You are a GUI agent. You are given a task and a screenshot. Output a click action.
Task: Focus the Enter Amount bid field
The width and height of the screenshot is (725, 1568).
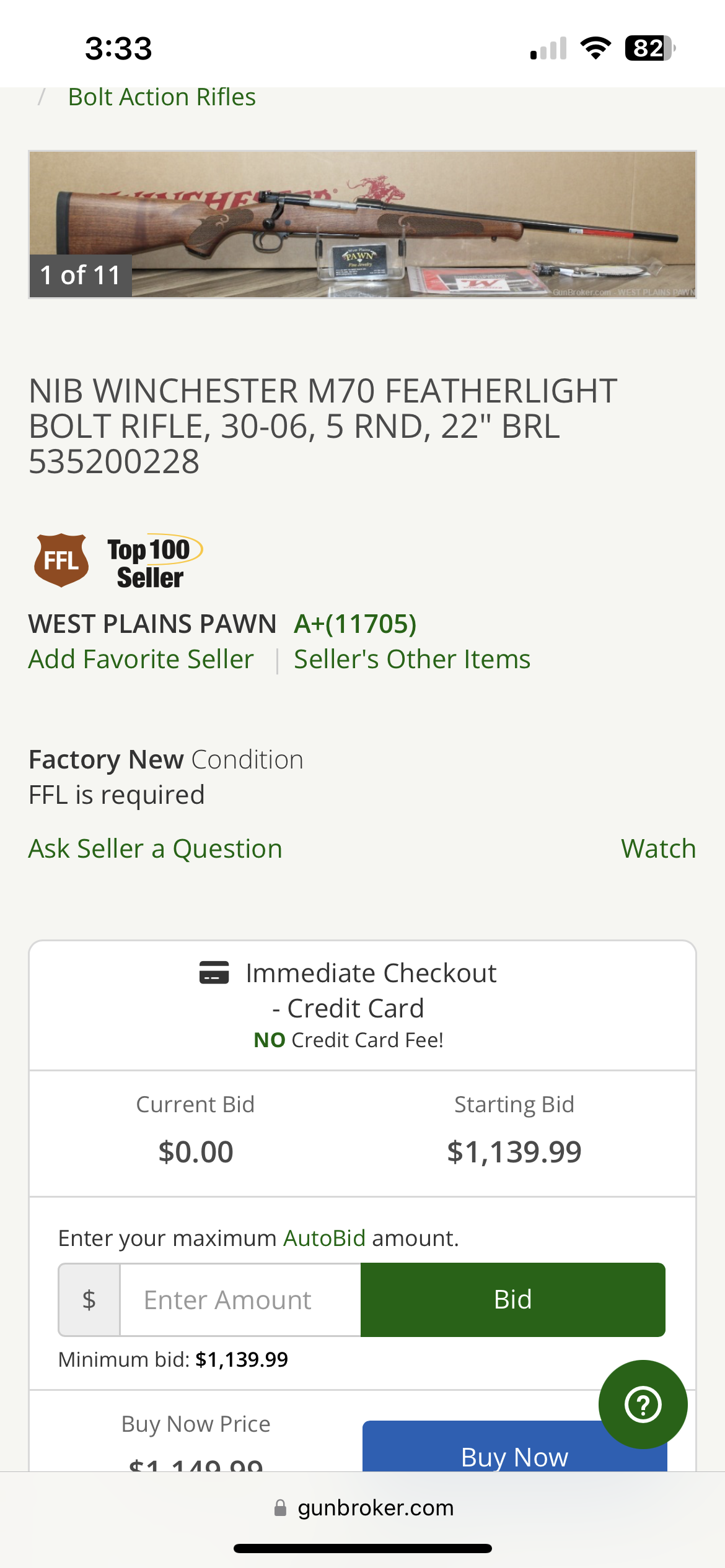click(x=240, y=1300)
